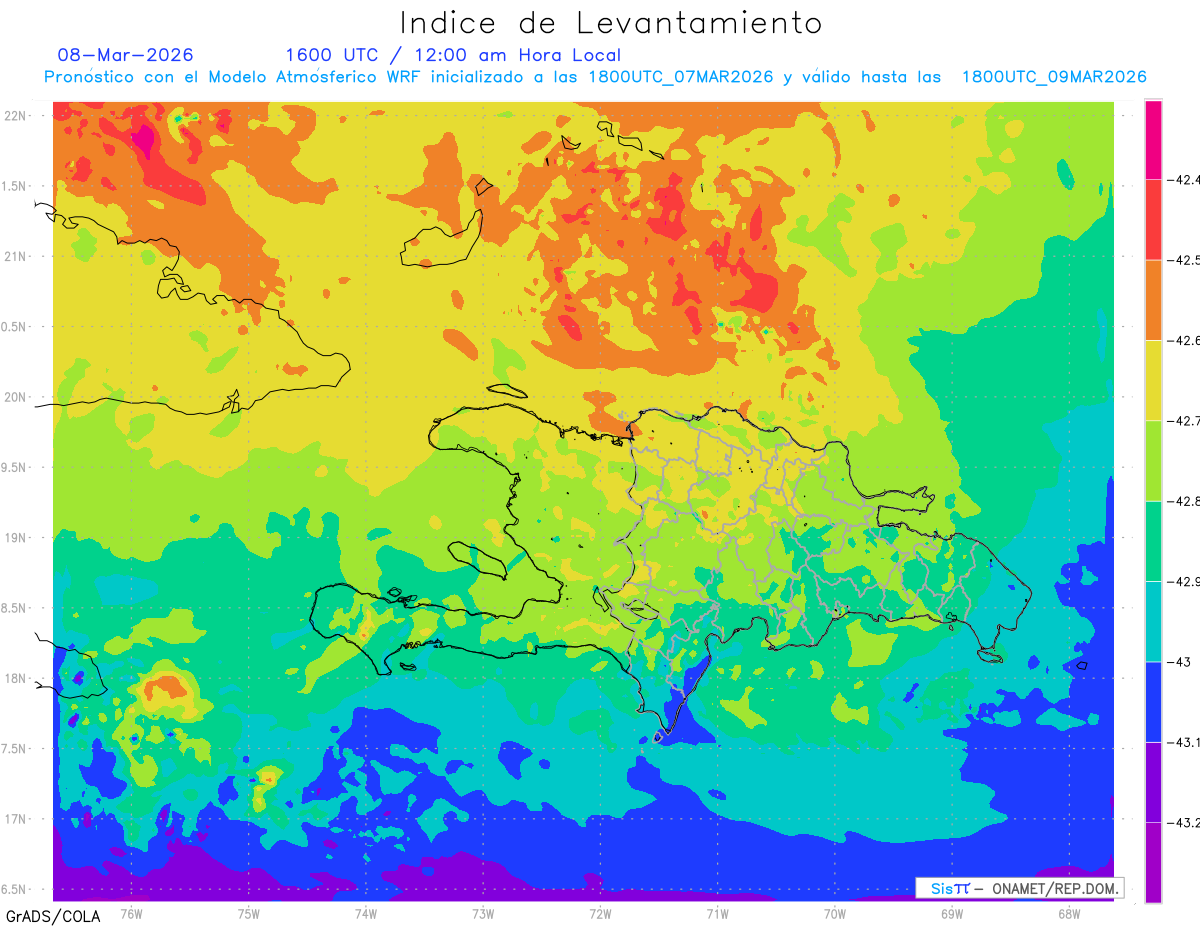Select the green colorbar swatch
1200x927 pixels.
pyautogui.click(x=1153, y=541)
